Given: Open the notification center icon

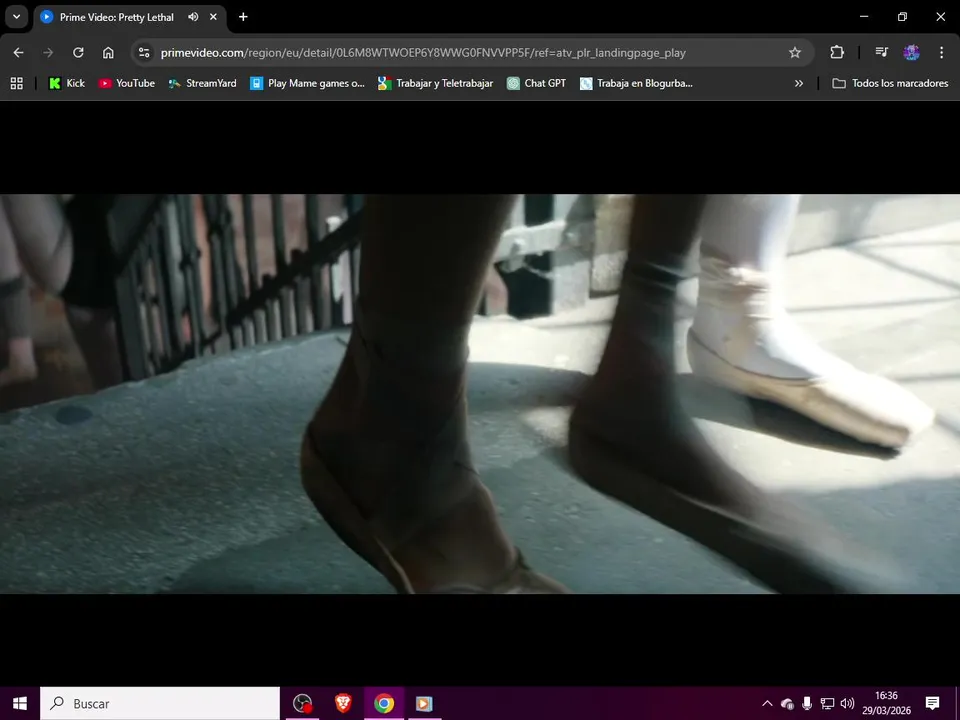Looking at the screenshot, I should [932, 703].
